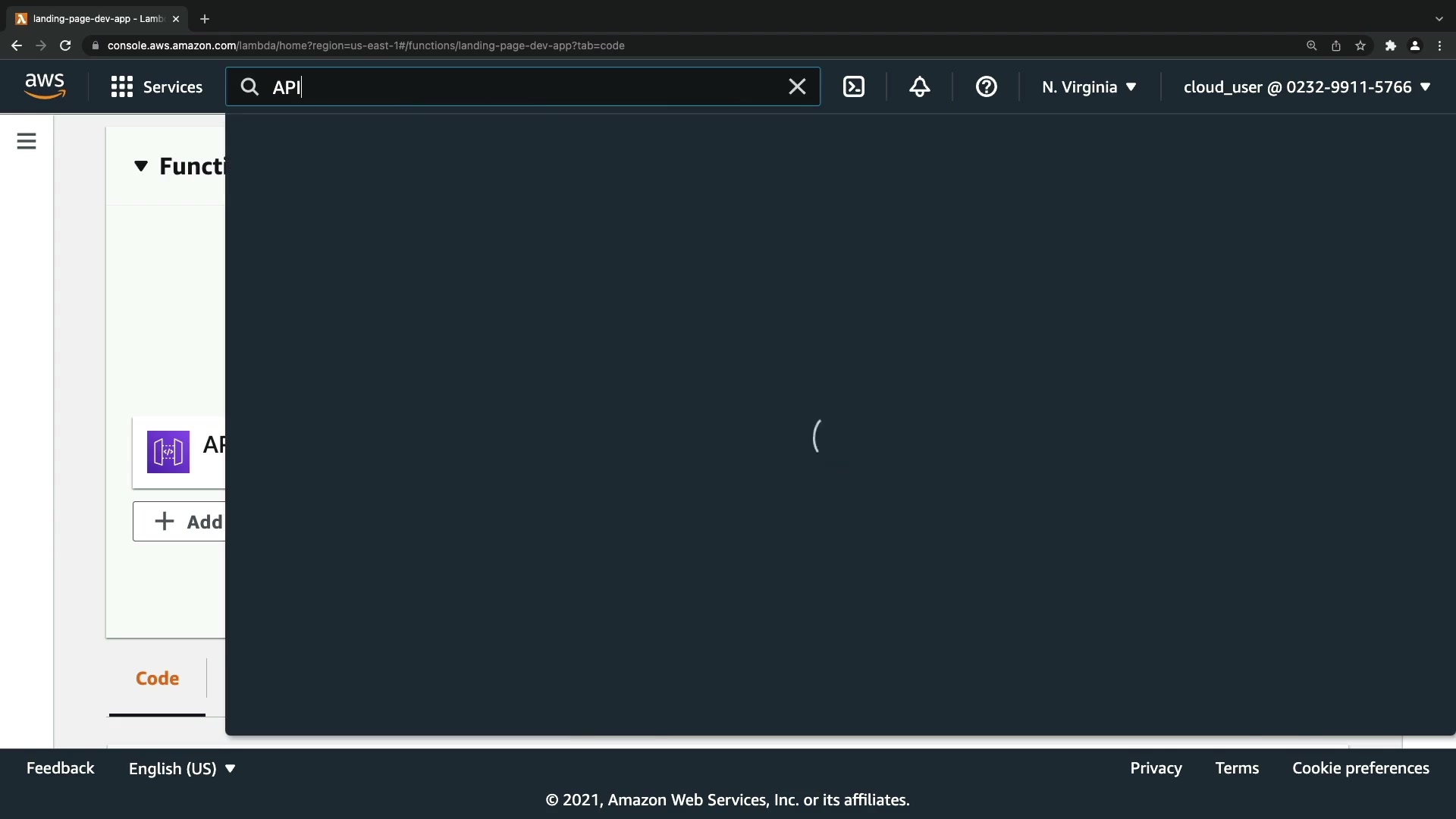The image size is (1456, 819).
Task: Open Cookie preferences link
Action: (x=1360, y=768)
